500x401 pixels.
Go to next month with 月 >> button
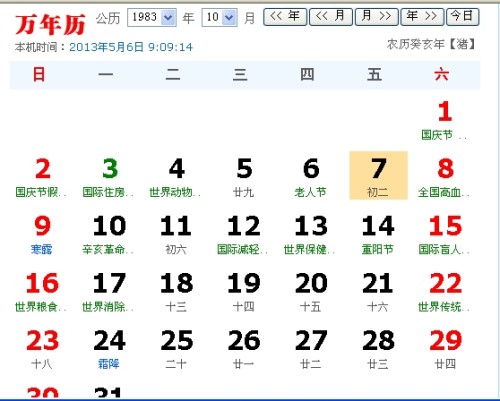click(377, 17)
